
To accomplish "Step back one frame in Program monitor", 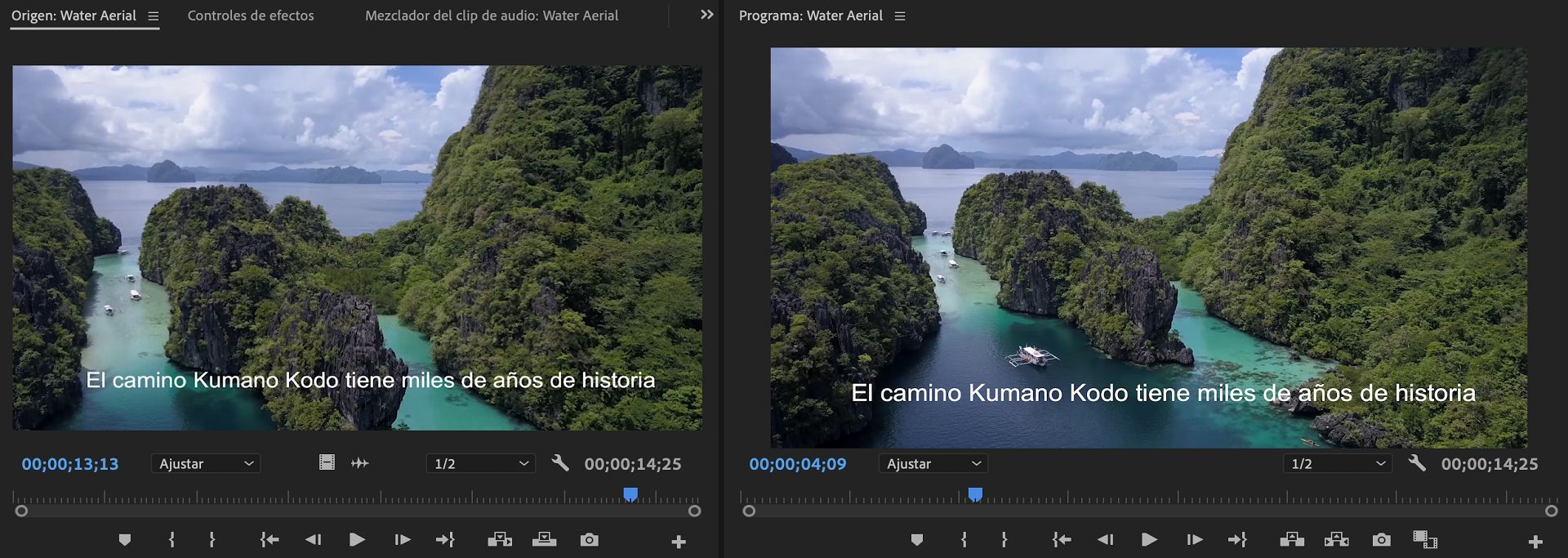I will [1105, 540].
